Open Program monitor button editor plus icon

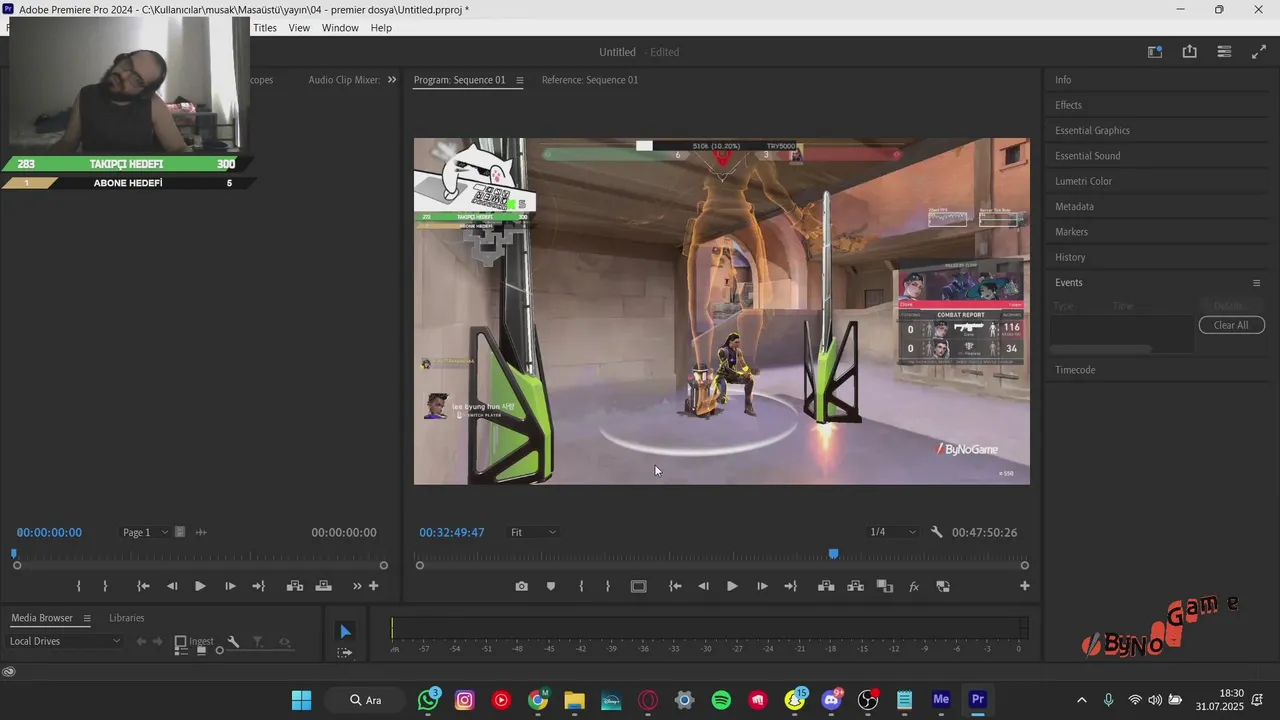[x=1024, y=586]
